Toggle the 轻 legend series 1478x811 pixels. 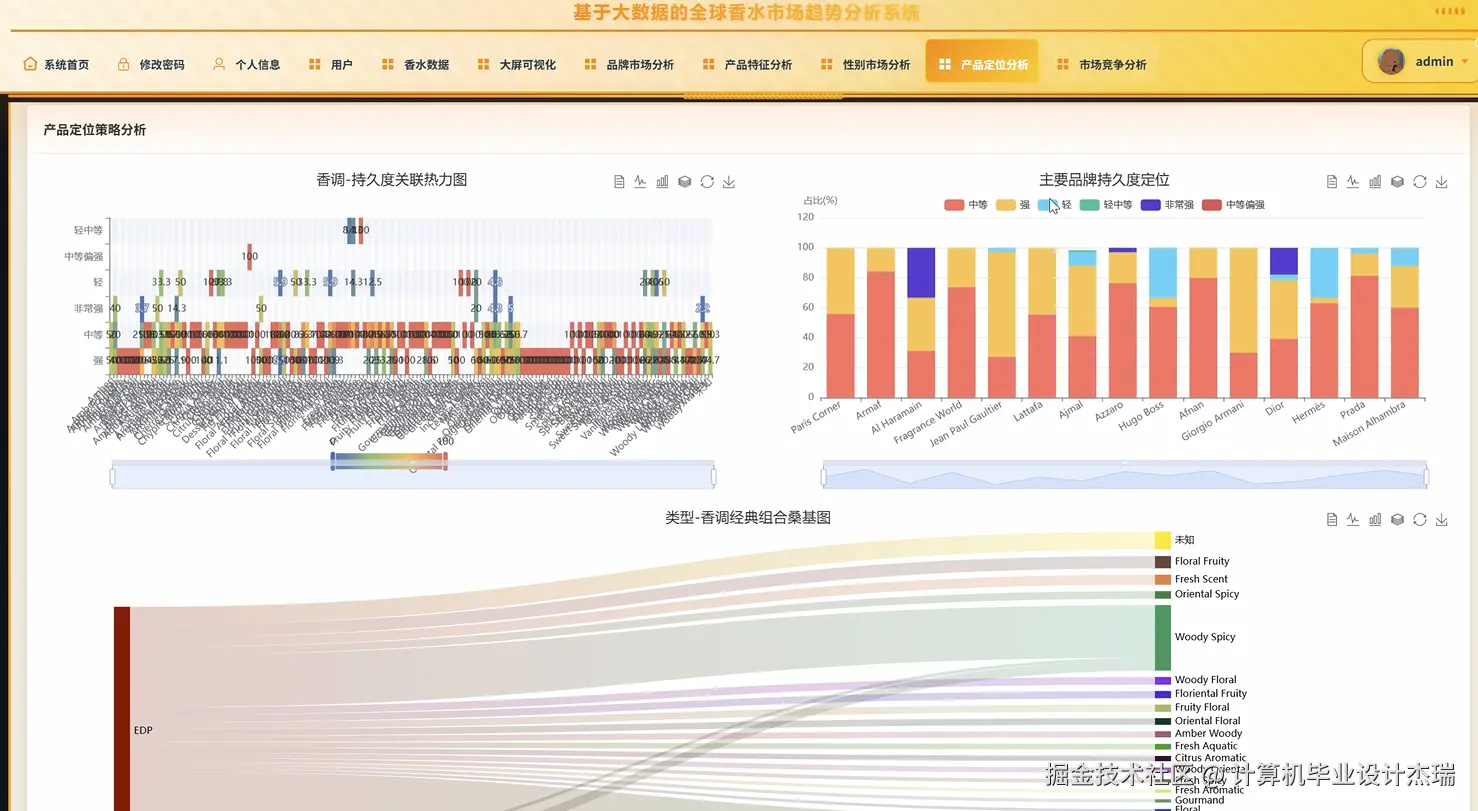point(1055,205)
